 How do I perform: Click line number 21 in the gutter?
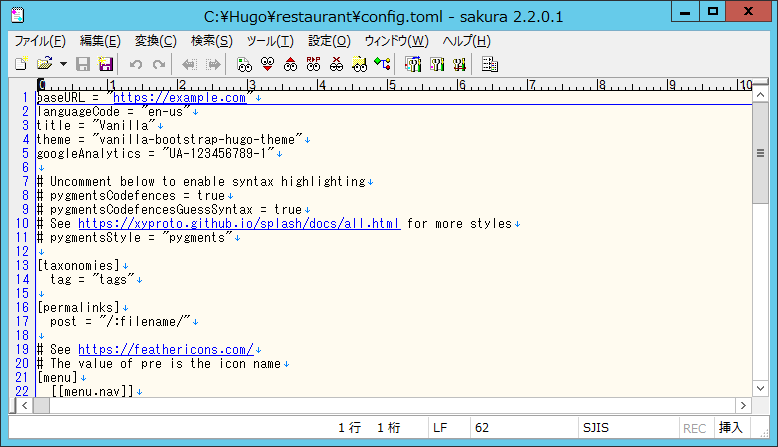pyautogui.click(x=22, y=378)
